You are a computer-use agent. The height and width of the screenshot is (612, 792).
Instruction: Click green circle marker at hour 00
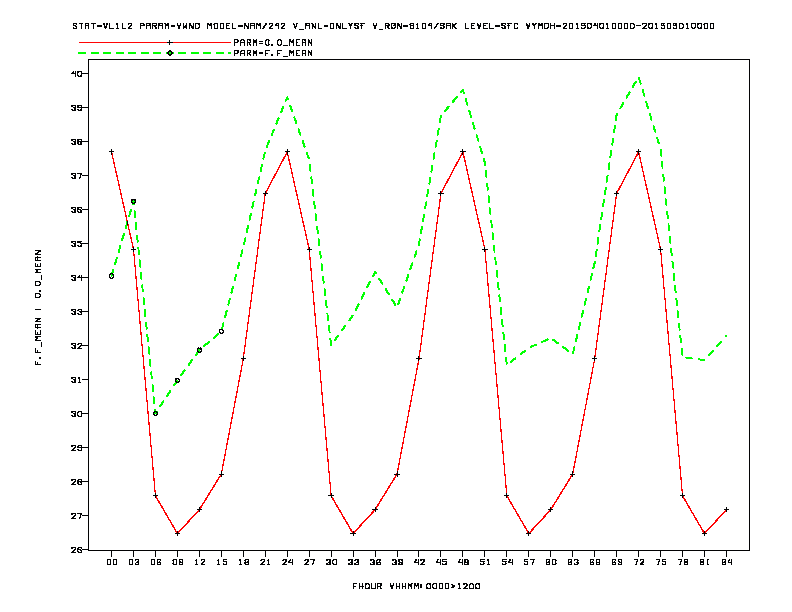(x=112, y=276)
